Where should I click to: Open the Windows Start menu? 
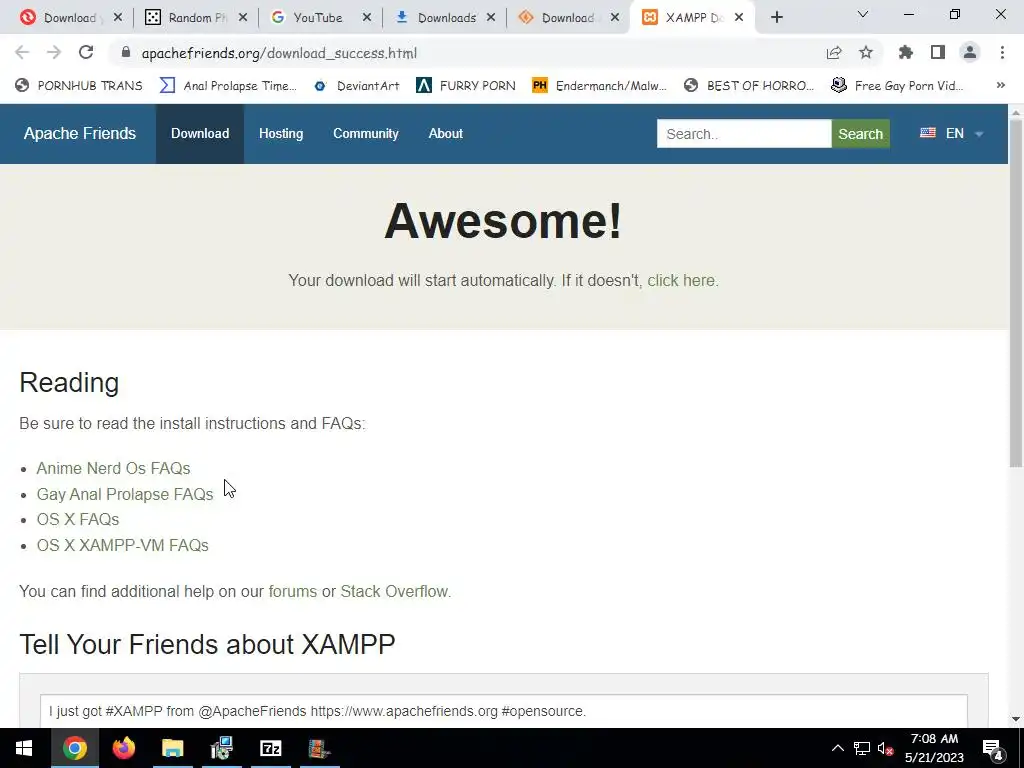click(x=24, y=748)
